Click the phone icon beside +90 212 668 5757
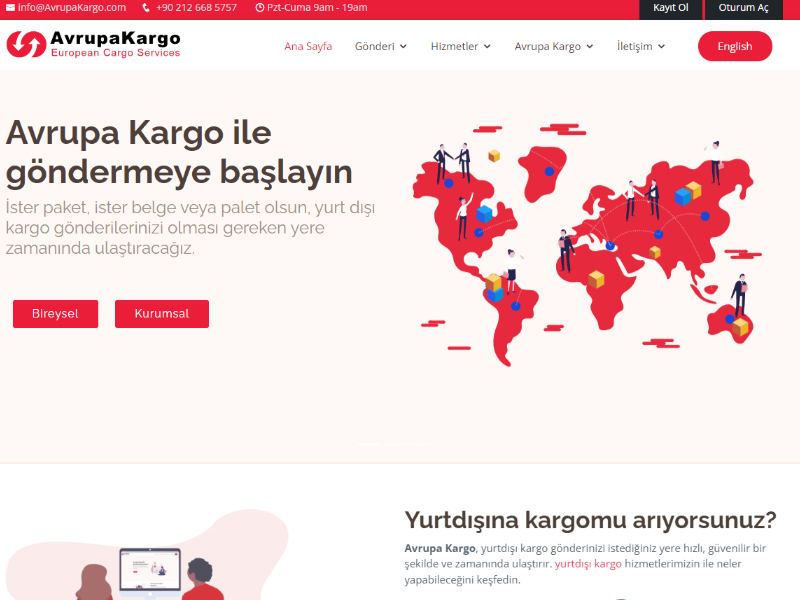800x600 pixels. coord(146,8)
